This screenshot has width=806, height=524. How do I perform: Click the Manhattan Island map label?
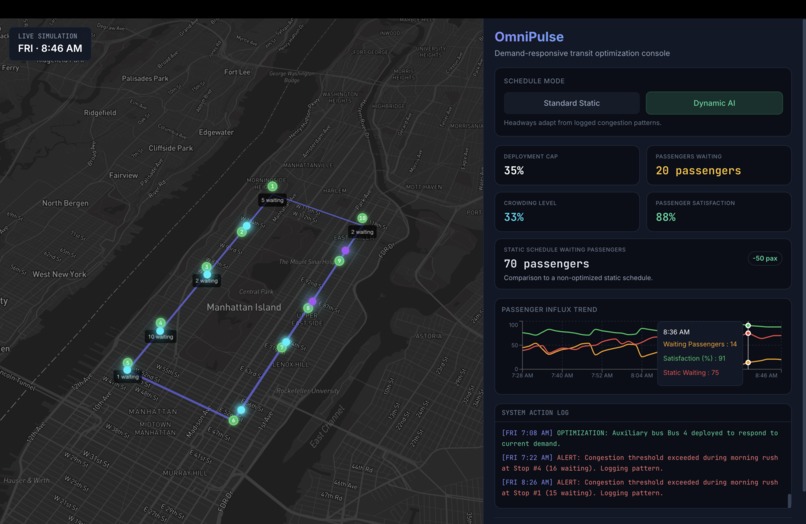point(244,307)
